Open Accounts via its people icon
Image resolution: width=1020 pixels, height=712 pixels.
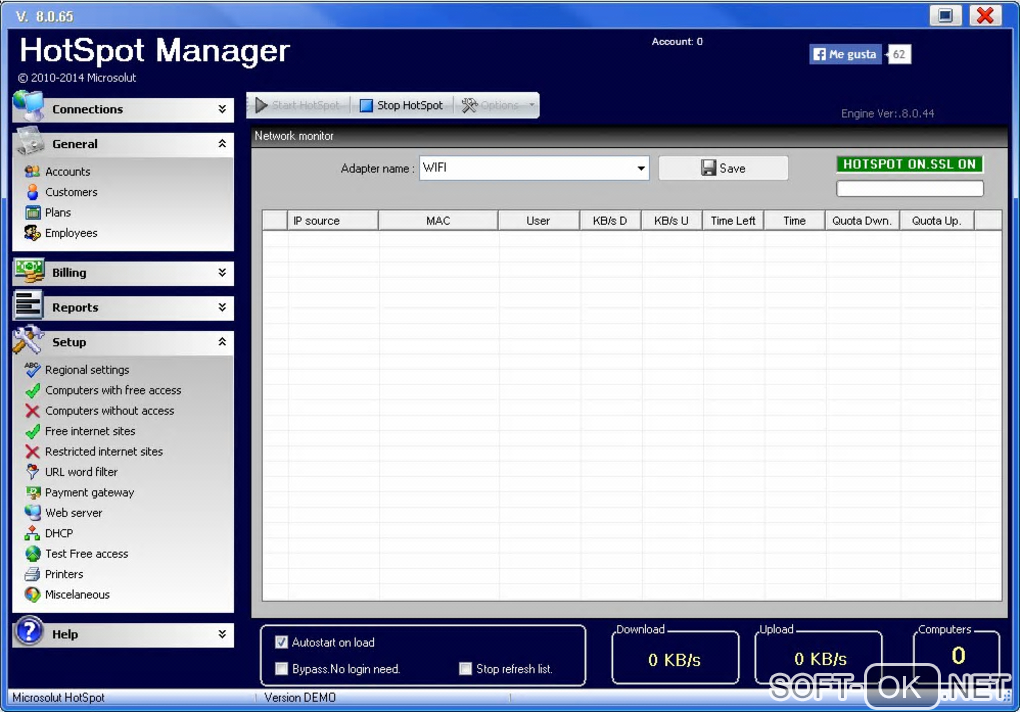click(x=33, y=172)
